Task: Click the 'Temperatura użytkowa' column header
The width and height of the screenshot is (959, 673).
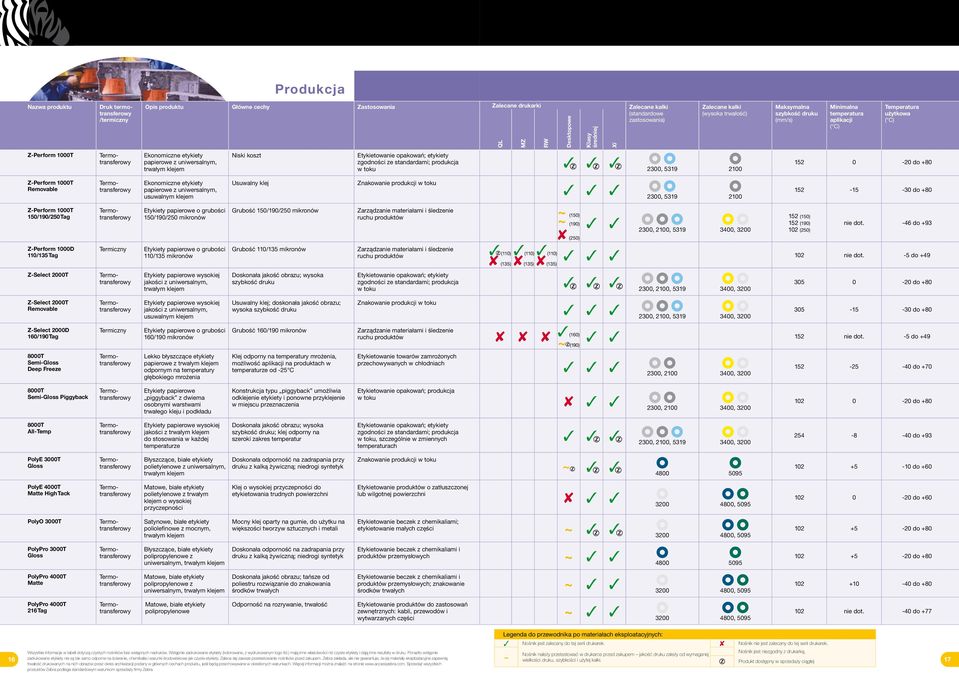Action: [x=902, y=113]
